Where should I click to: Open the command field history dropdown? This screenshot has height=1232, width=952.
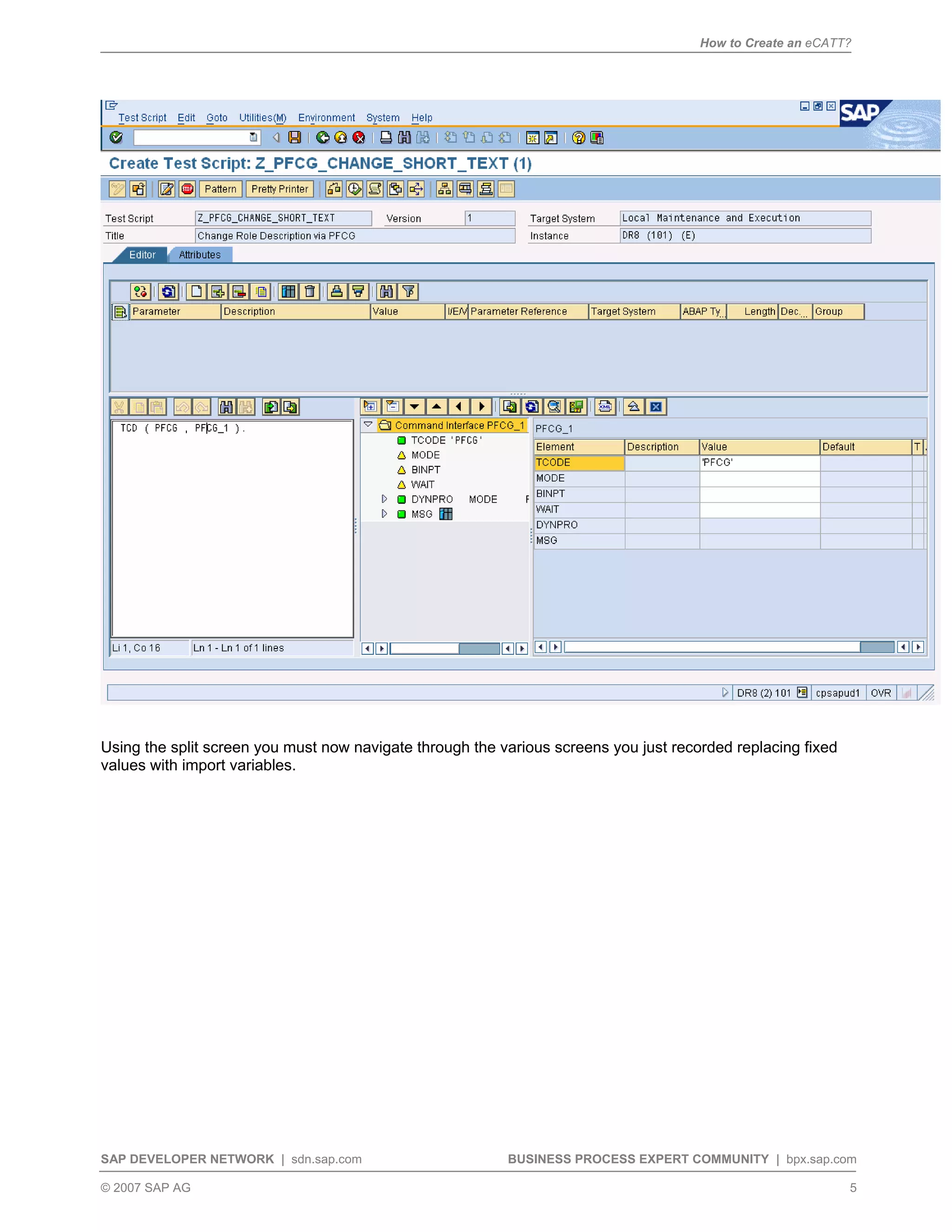tap(253, 137)
